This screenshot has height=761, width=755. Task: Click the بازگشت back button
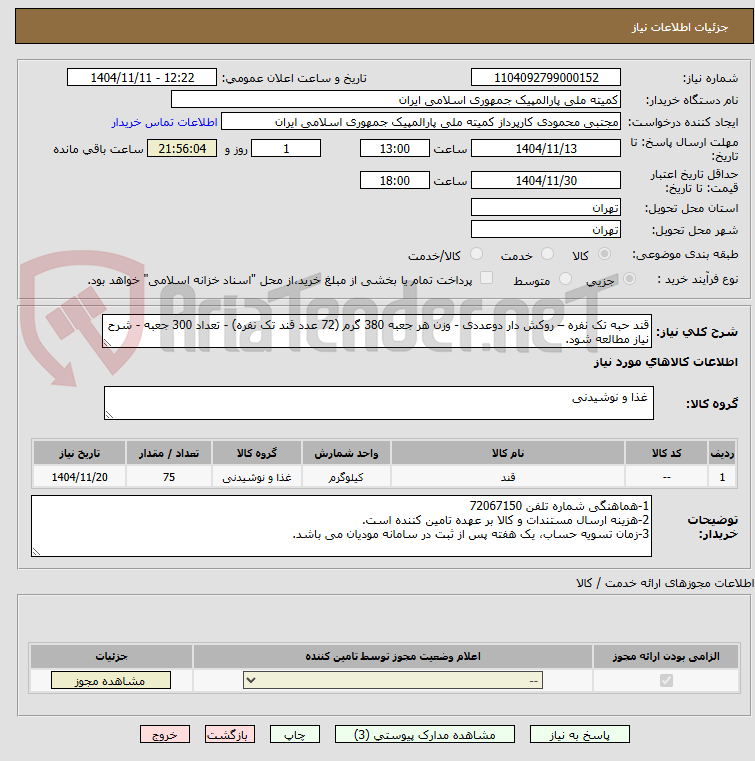pos(230,734)
